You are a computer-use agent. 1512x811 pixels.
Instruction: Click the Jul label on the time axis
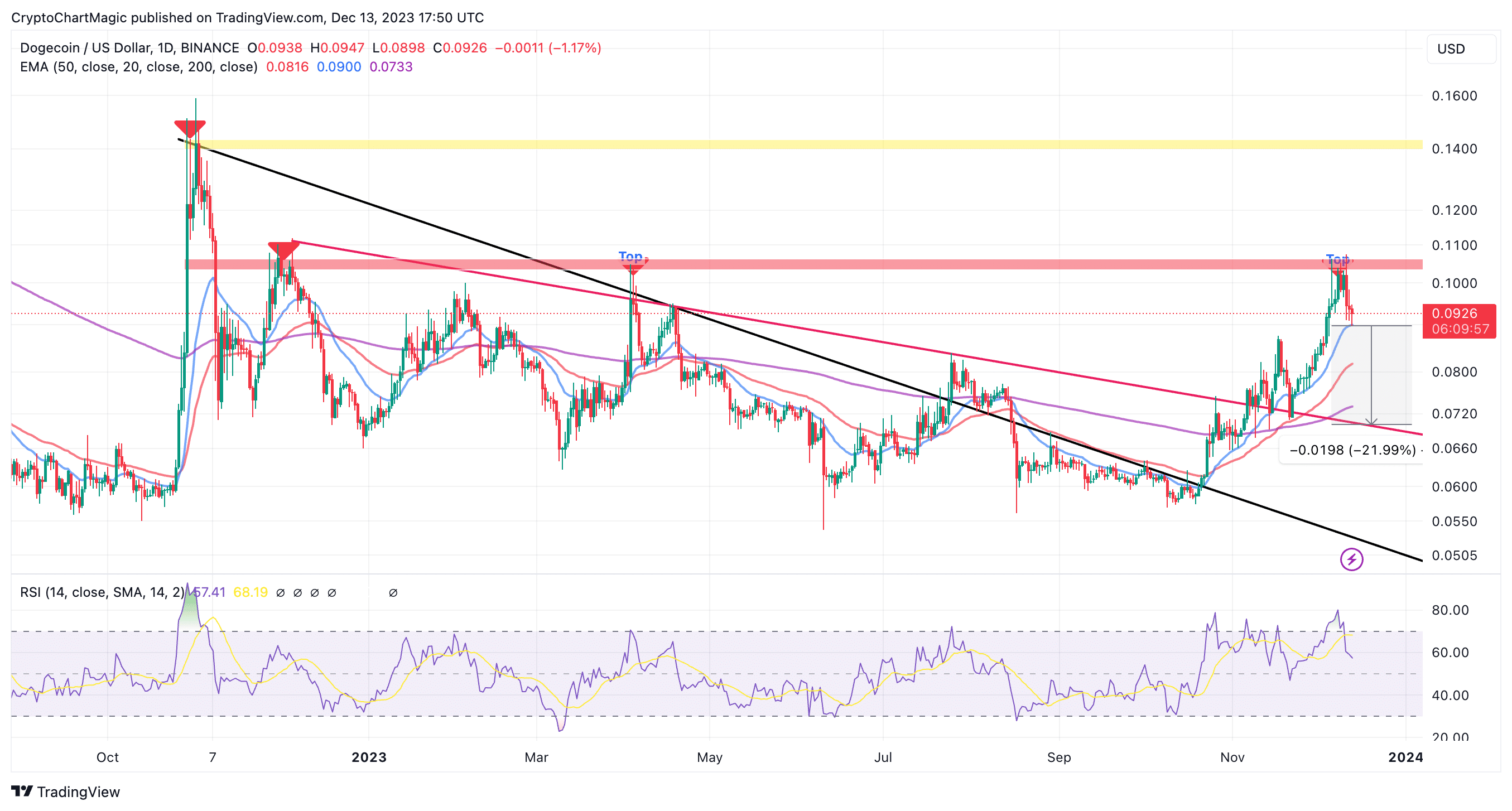tap(883, 757)
